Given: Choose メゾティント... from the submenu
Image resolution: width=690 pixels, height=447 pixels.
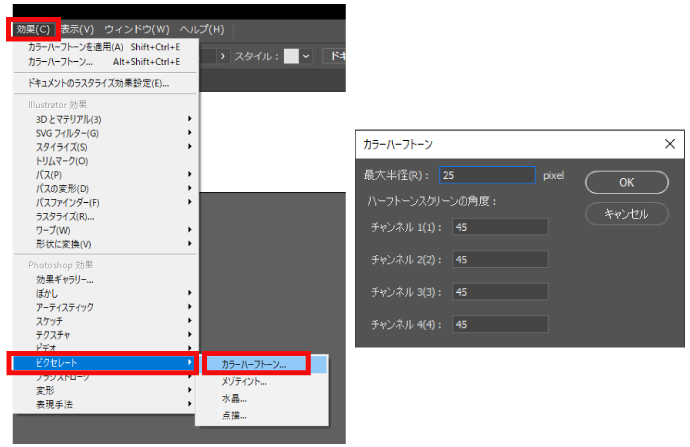Looking at the screenshot, I should pos(245,382).
